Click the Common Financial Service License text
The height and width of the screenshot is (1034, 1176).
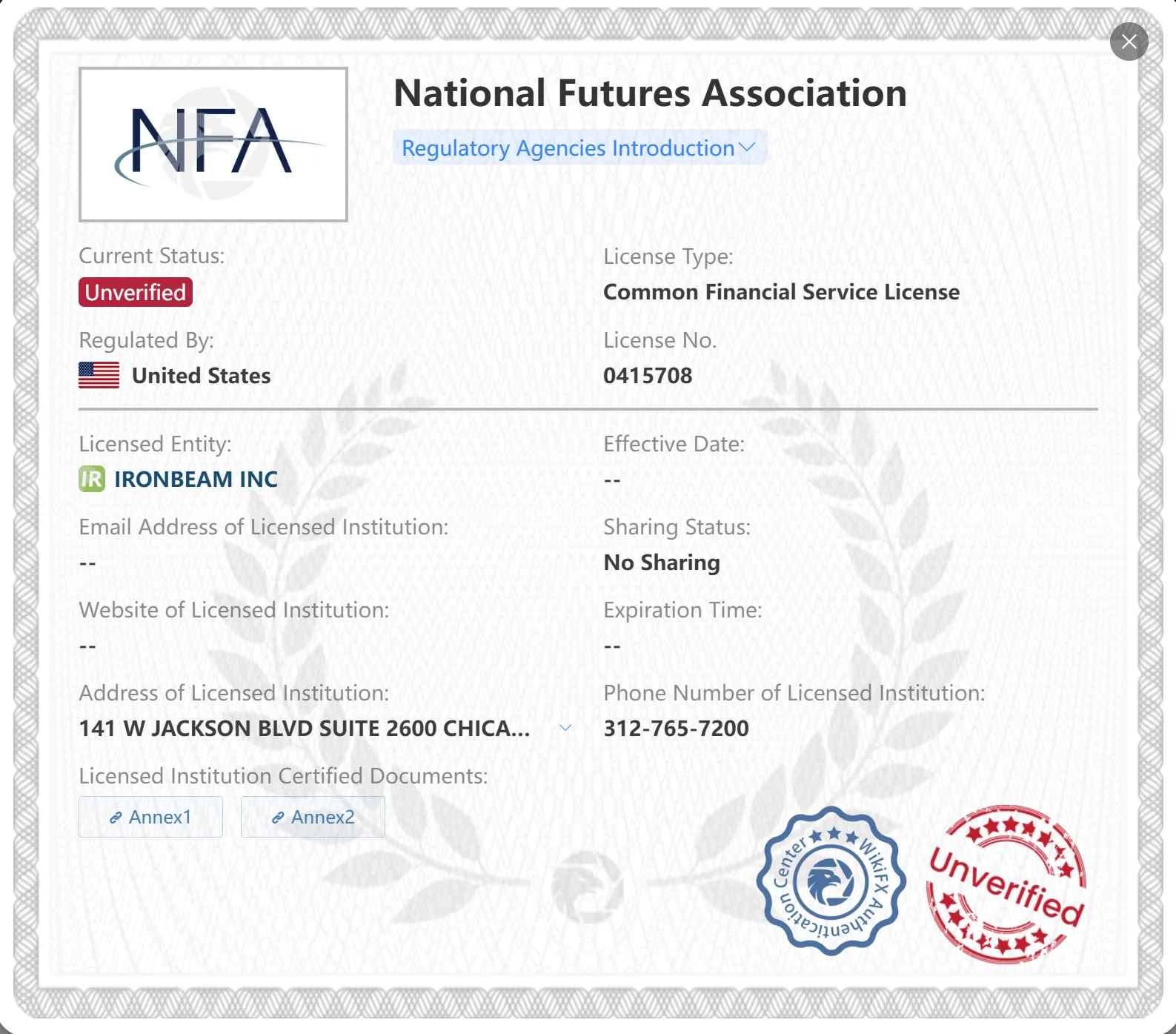pos(782,292)
